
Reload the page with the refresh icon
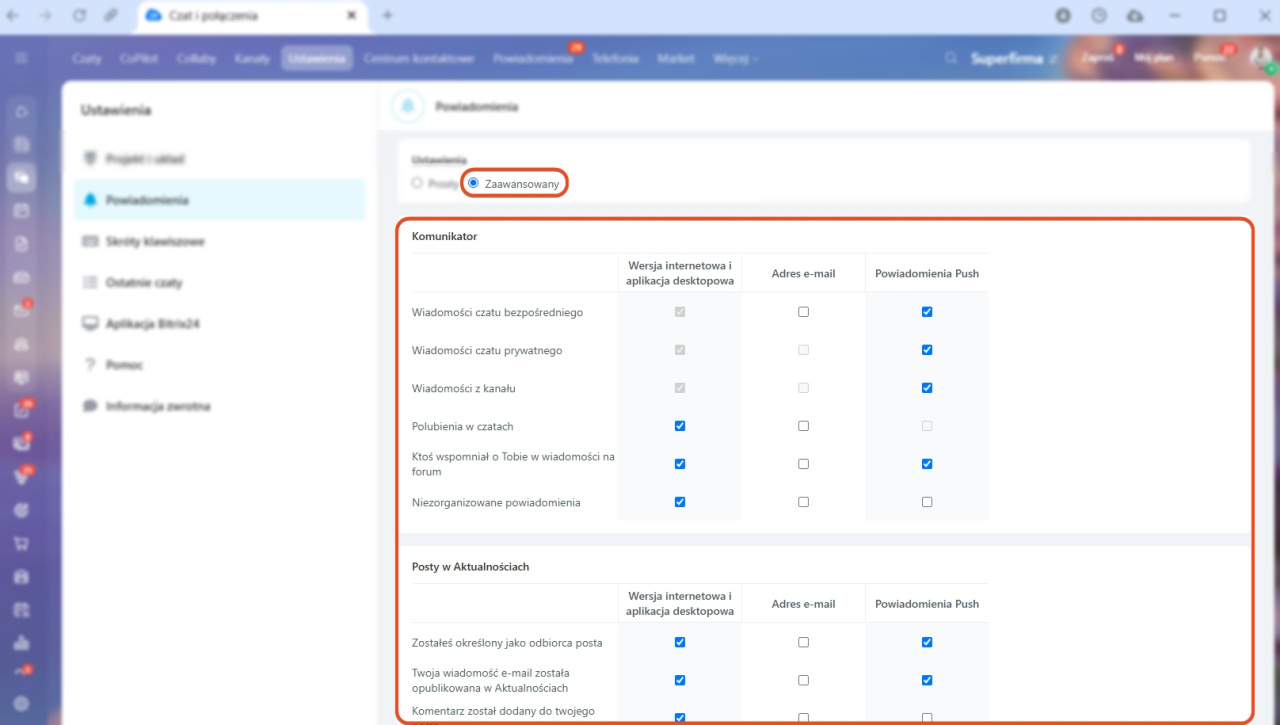pyautogui.click(x=78, y=15)
